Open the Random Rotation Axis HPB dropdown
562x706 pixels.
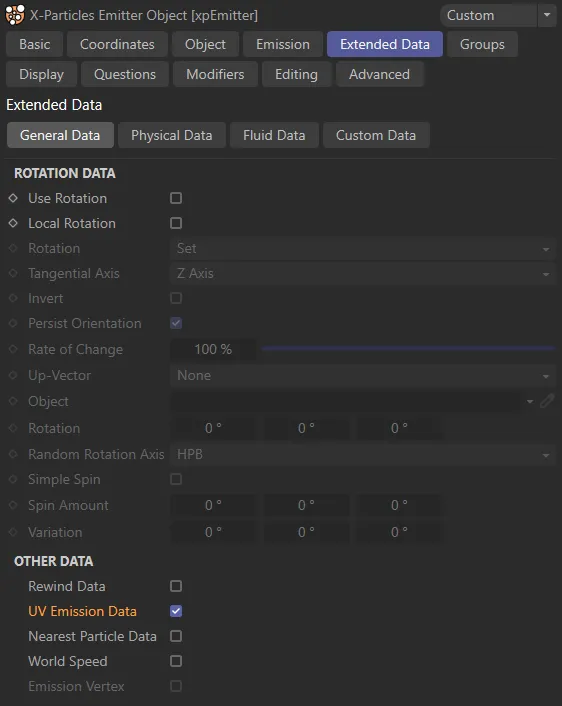coord(363,454)
